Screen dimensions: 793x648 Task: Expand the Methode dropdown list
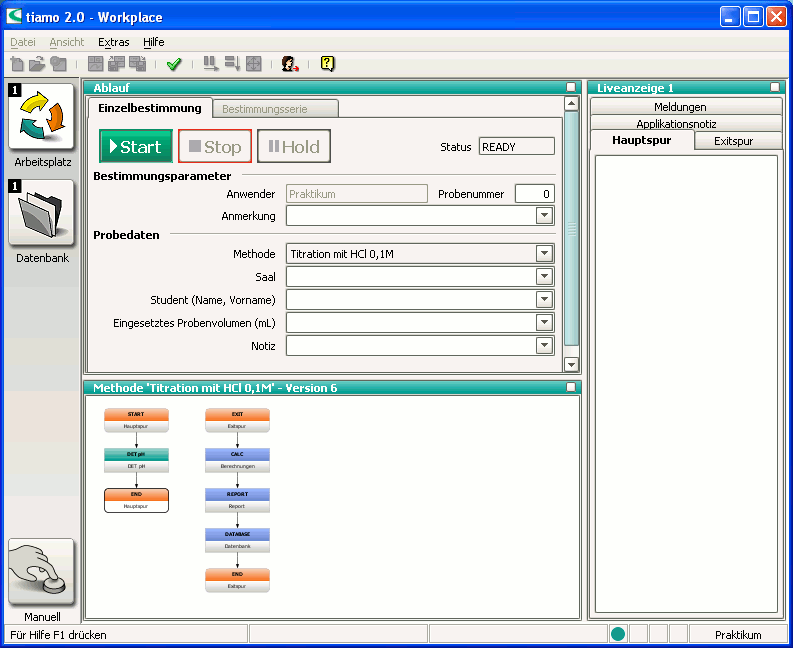(544, 254)
